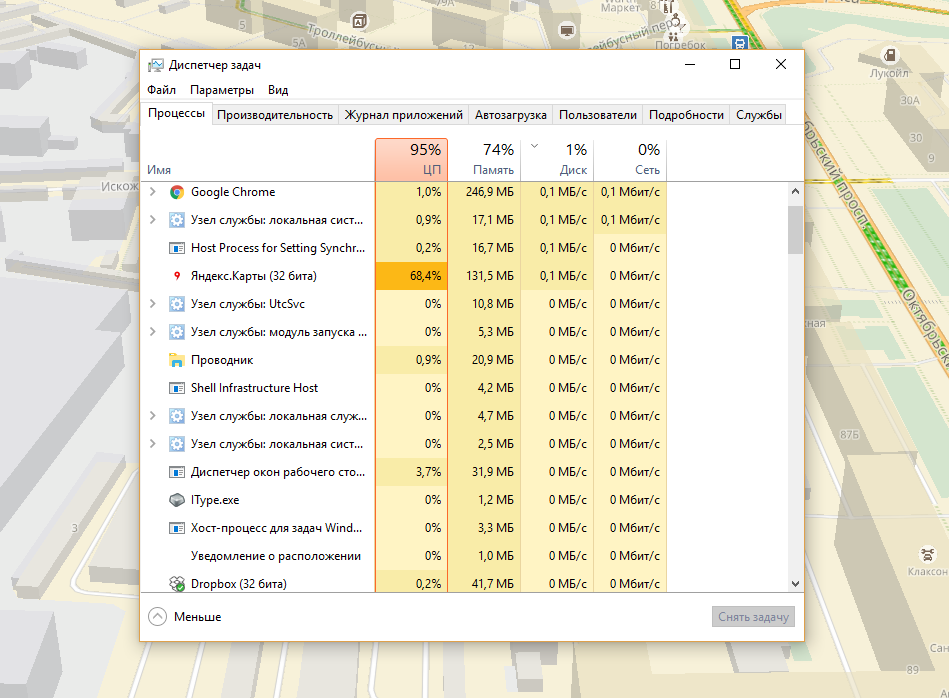Sort processes by ЦП column header
This screenshot has width=949, height=698.
pyautogui.click(x=411, y=160)
